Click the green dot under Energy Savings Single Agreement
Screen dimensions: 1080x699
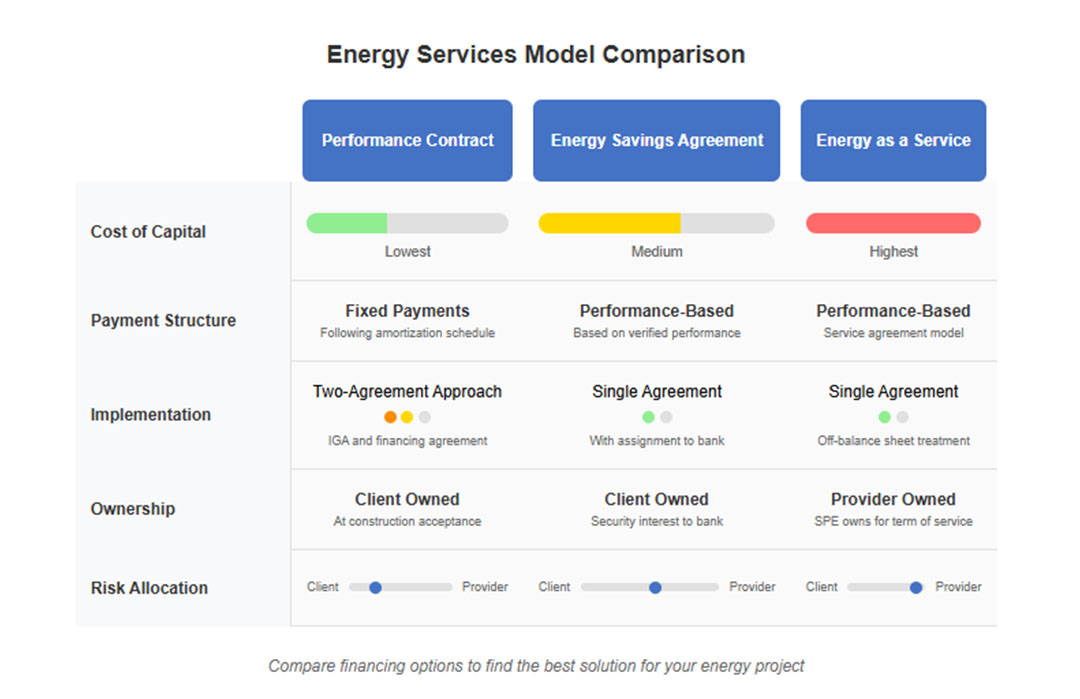coord(648,417)
